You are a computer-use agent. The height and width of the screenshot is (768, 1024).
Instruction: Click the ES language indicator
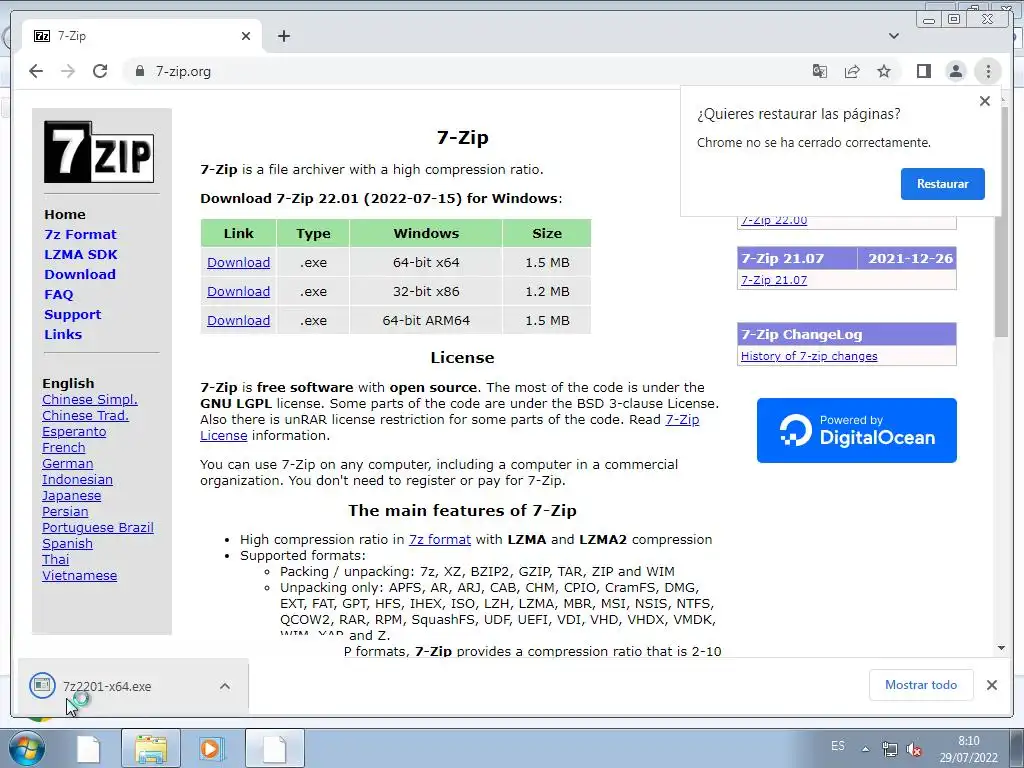(838, 746)
